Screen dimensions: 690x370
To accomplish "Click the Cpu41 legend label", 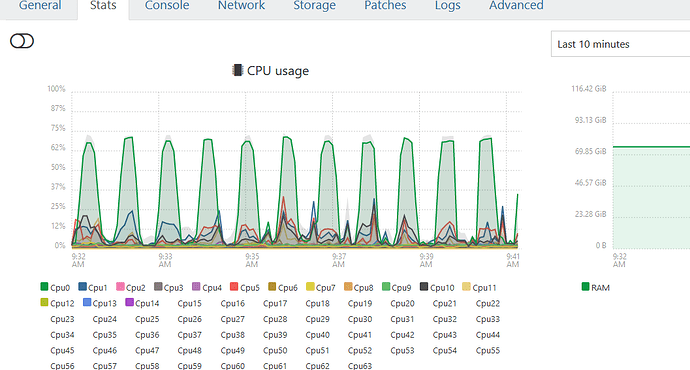I will pos(360,335).
